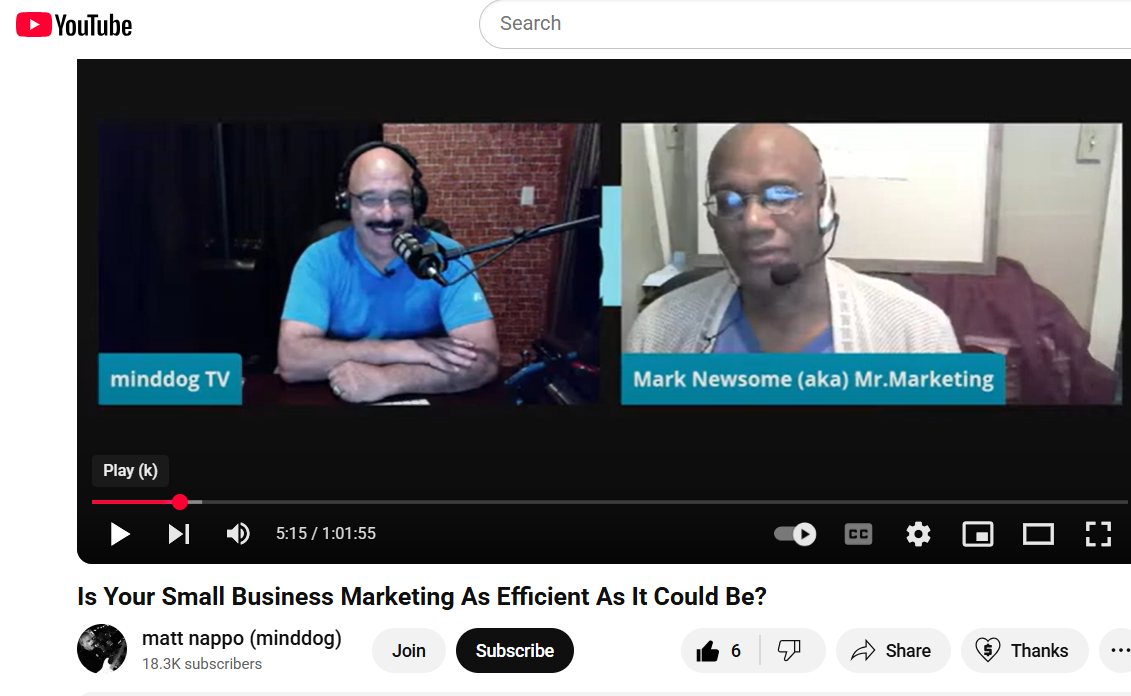Mute the video volume speaker icon
1131x696 pixels.
(238, 534)
